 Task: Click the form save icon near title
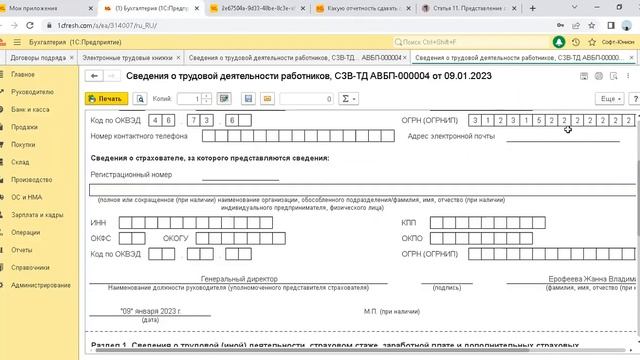584,76
